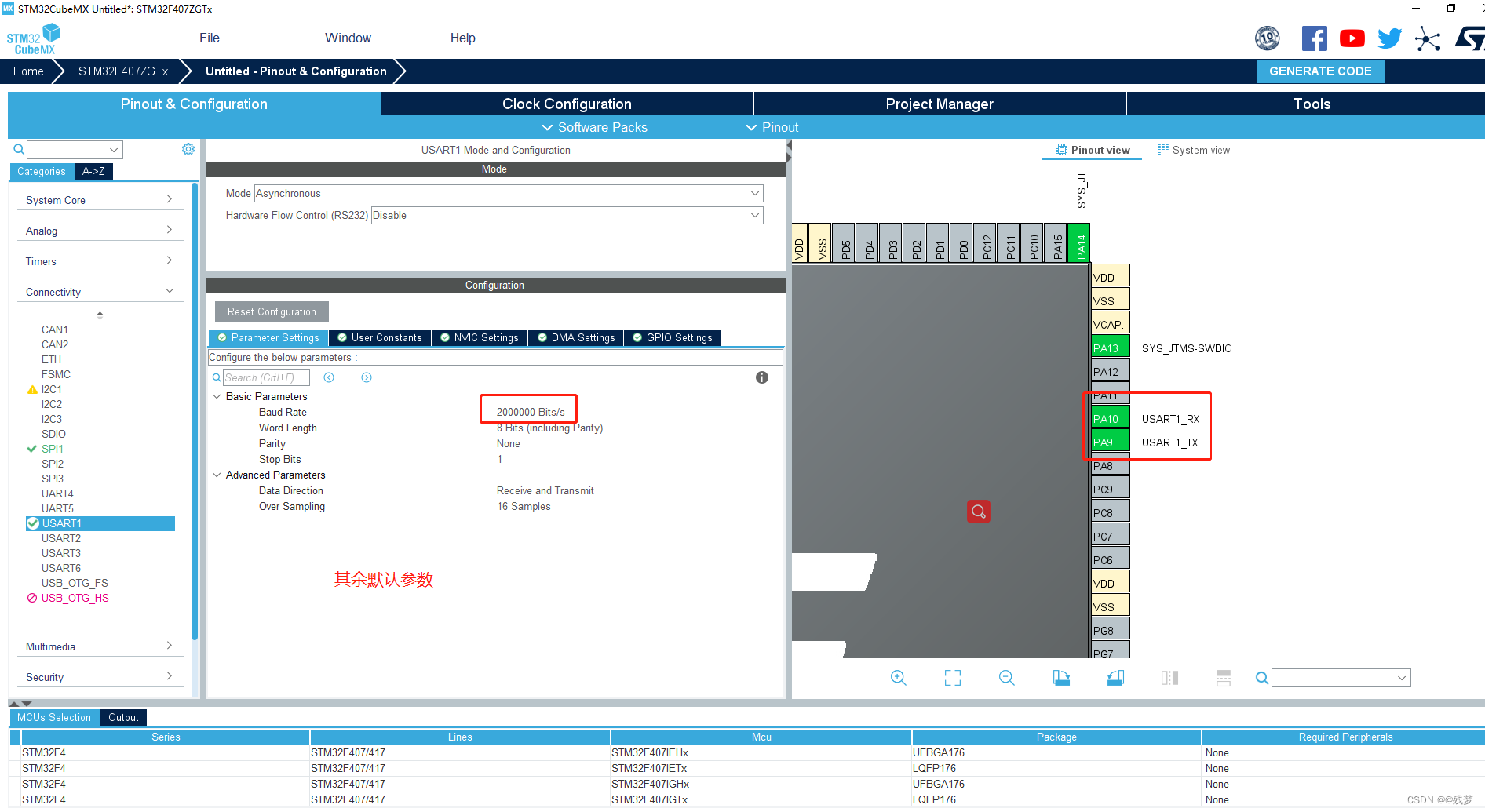Open the DMA Settings tab
The width and height of the screenshot is (1485, 812).
pos(576,337)
